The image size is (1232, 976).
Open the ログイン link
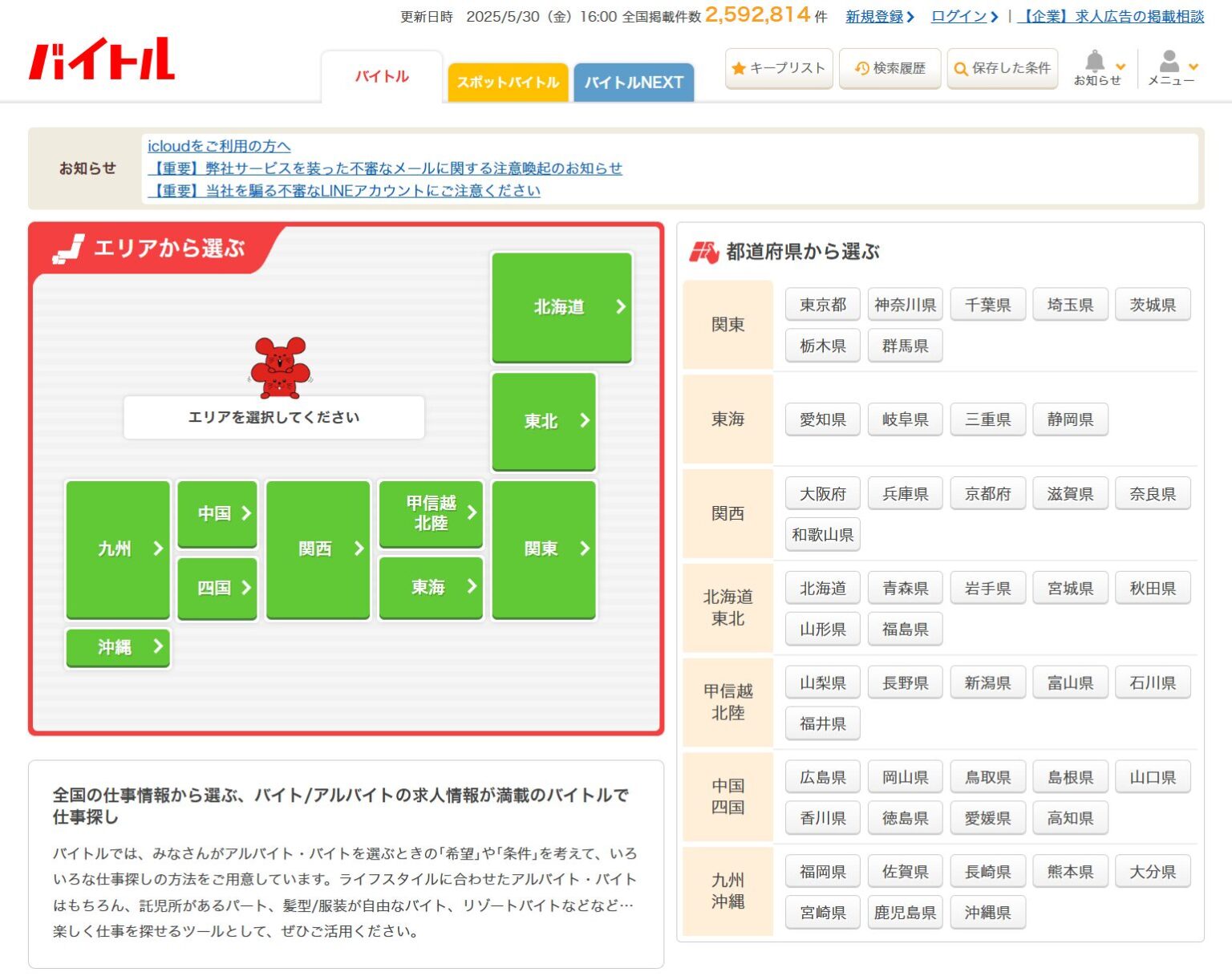959,15
